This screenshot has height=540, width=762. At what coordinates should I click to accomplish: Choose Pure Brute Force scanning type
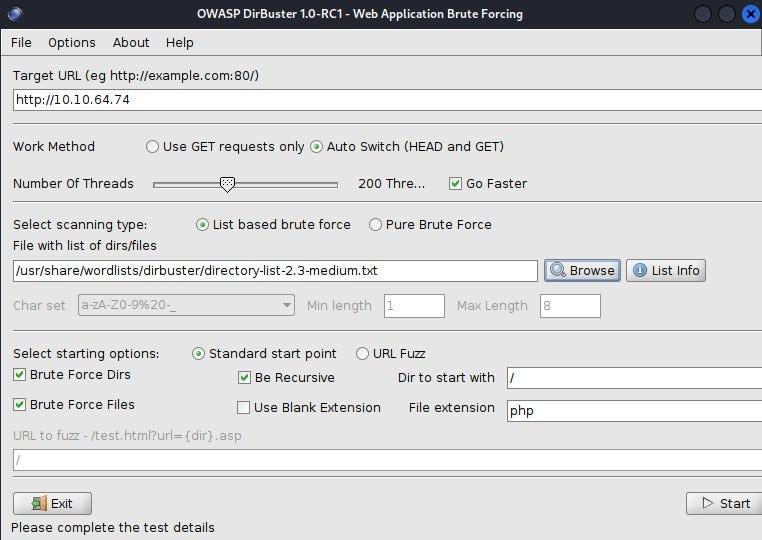coord(376,224)
